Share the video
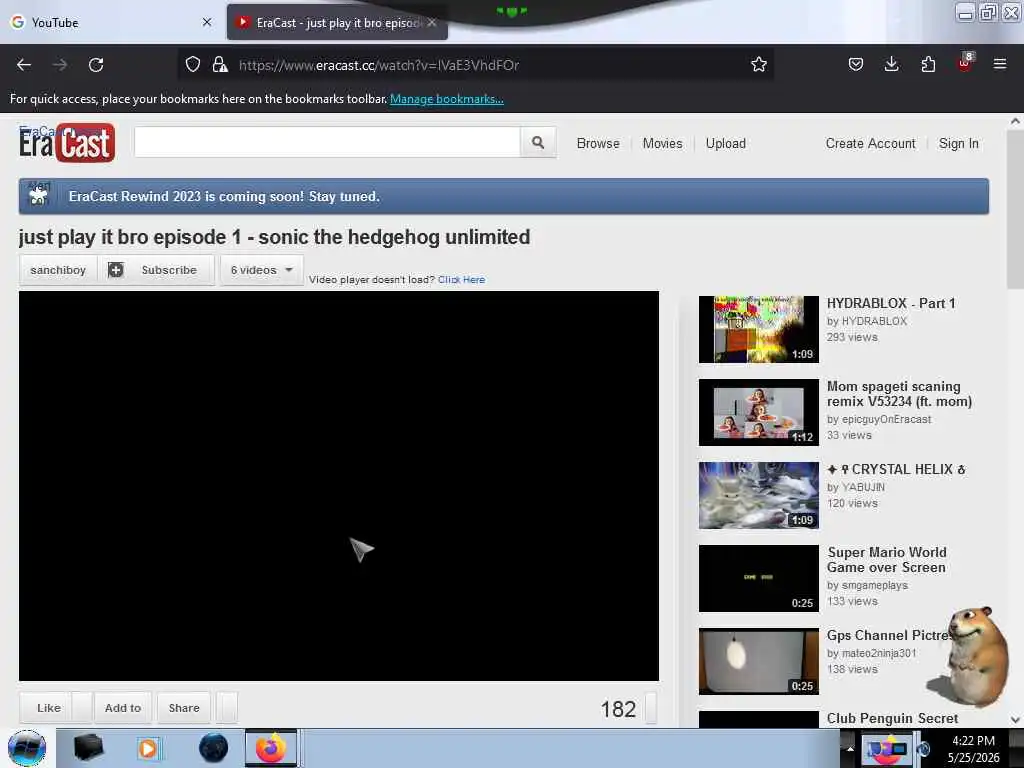This screenshot has width=1024, height=768. [x=184, y=708]
